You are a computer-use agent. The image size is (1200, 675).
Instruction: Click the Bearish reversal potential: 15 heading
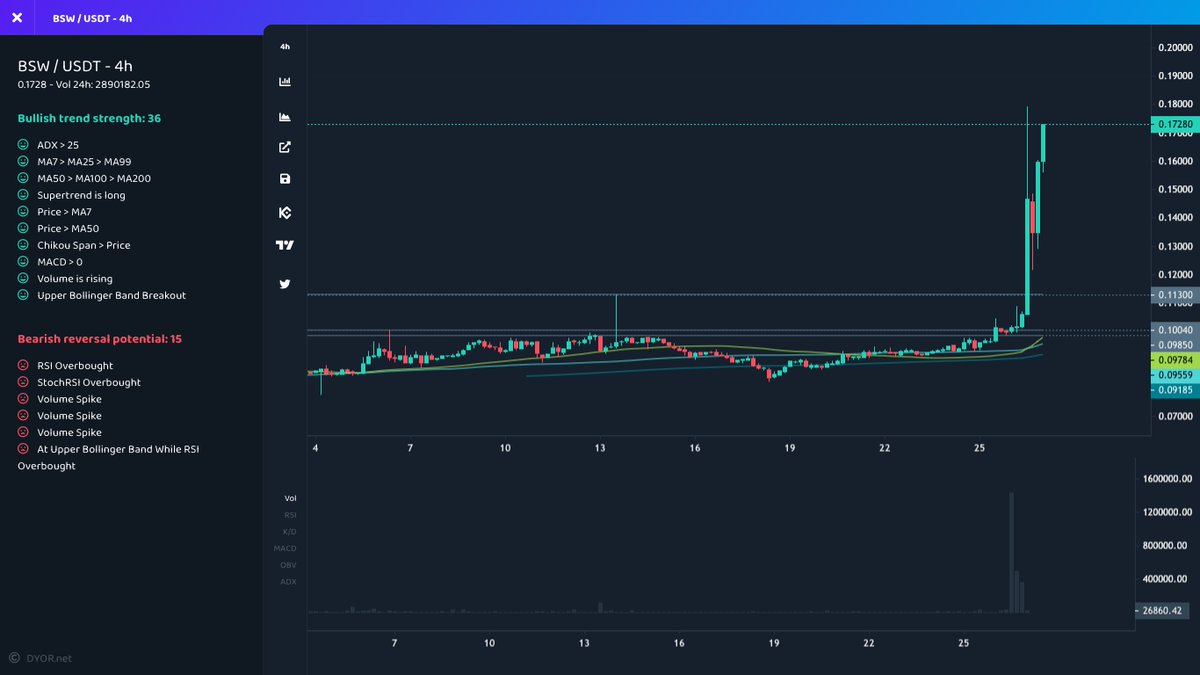(100, 339)
